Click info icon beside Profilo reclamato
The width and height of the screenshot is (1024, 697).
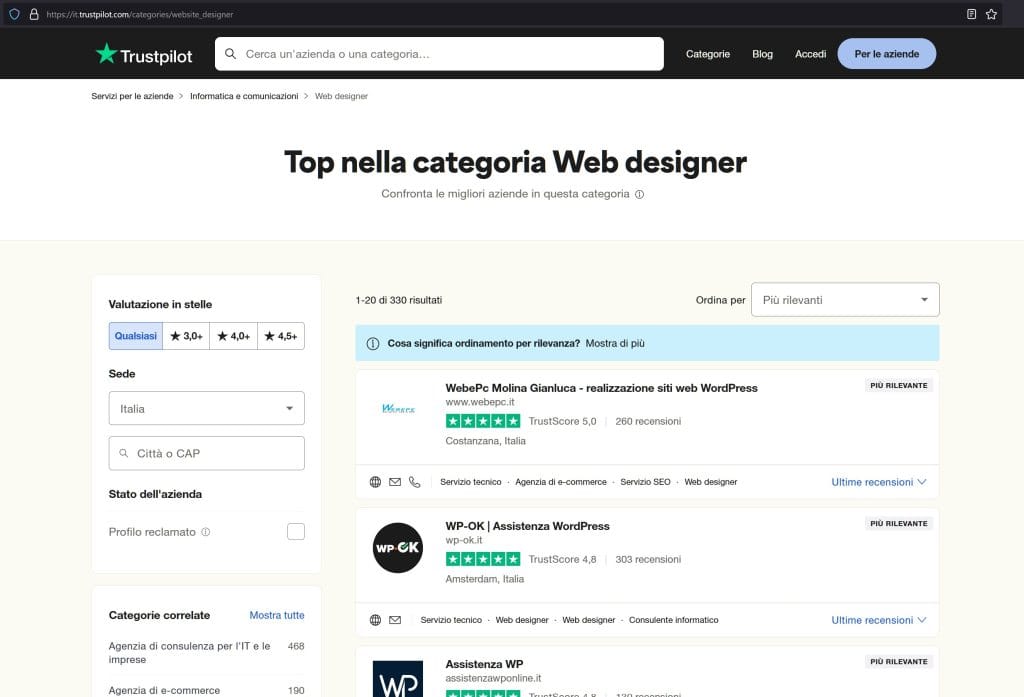pos(206,532)
